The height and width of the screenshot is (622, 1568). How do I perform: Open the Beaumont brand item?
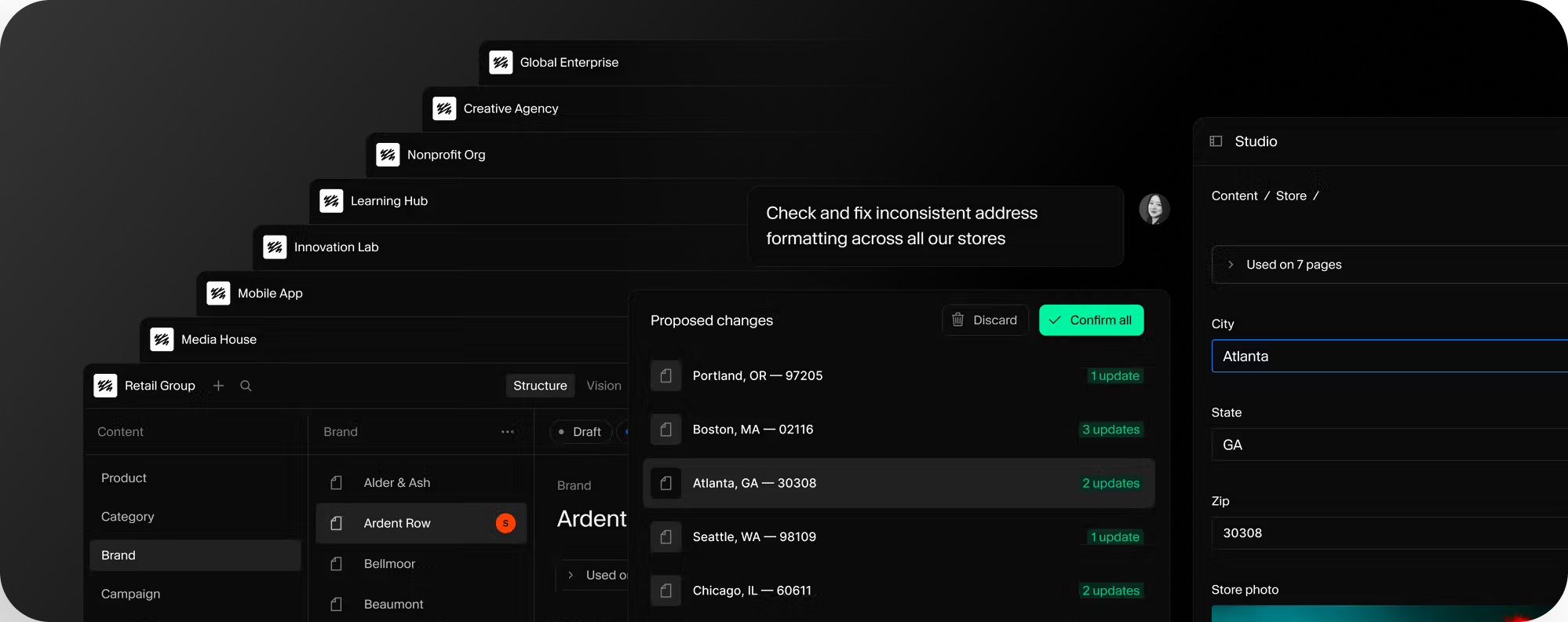click(421, 604)
